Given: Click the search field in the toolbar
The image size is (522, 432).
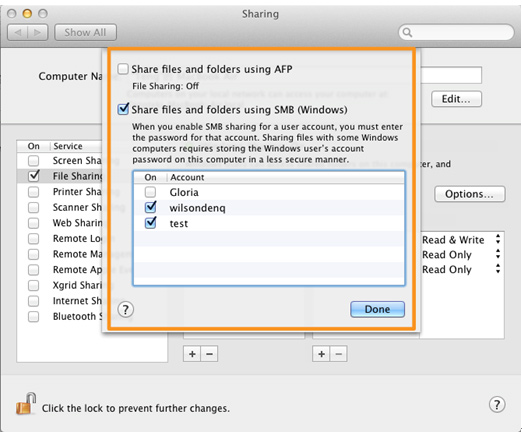Looking at the screenshot, I should 456,33.
